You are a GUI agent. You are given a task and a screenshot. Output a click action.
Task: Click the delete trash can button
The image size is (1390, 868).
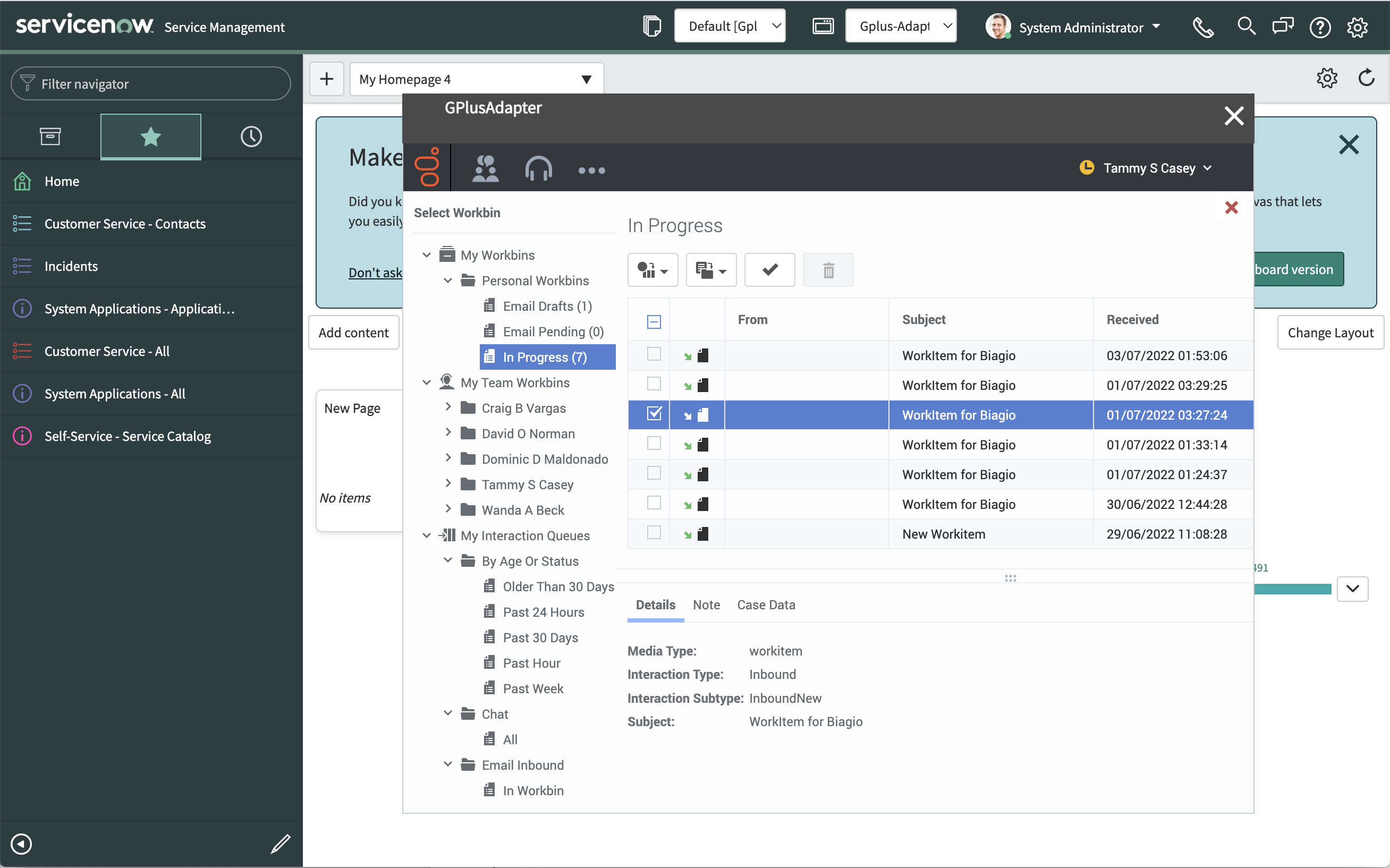pos(828,270)
